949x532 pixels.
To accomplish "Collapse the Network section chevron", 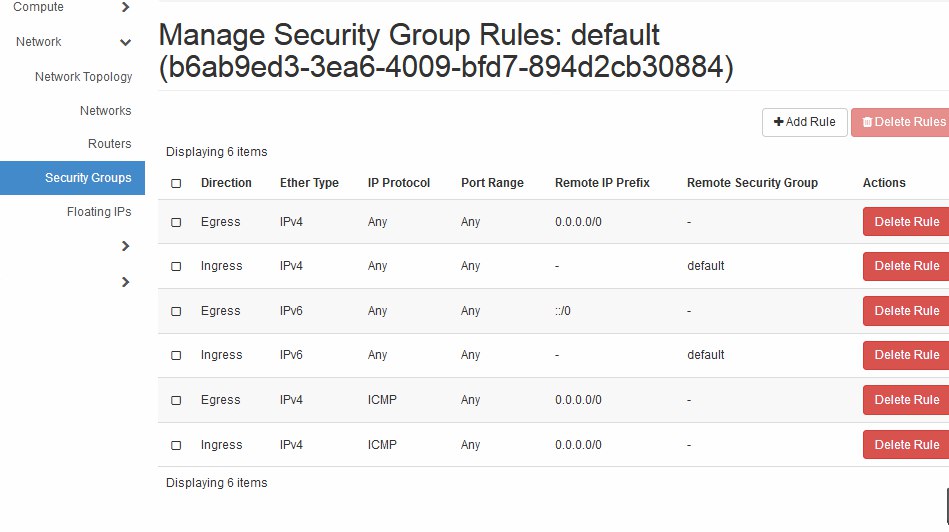I will point(125,42).
